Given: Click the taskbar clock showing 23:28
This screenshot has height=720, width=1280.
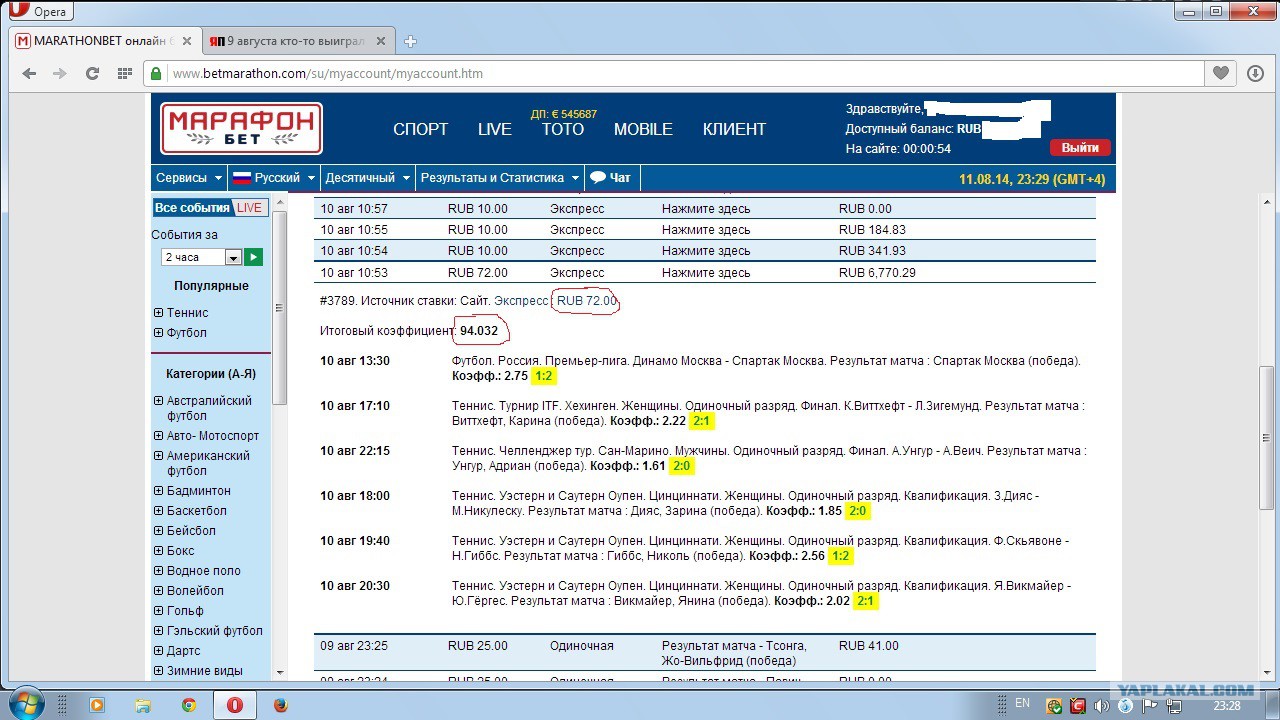Looking at the screenshot, I should 1225,706.
